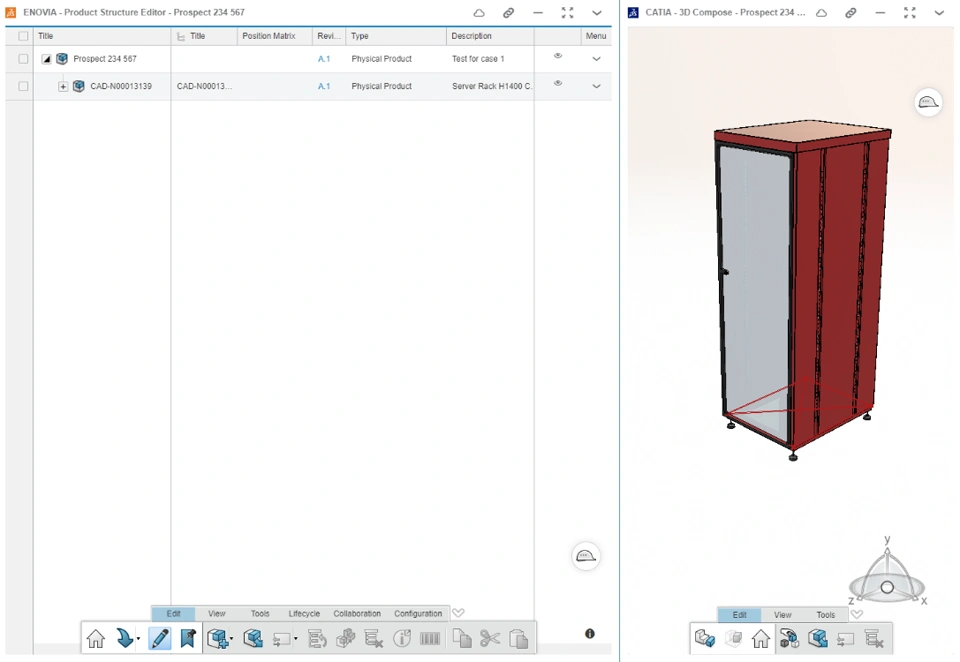Select the View tab in ENOVIA action bar

click(217, 614)
